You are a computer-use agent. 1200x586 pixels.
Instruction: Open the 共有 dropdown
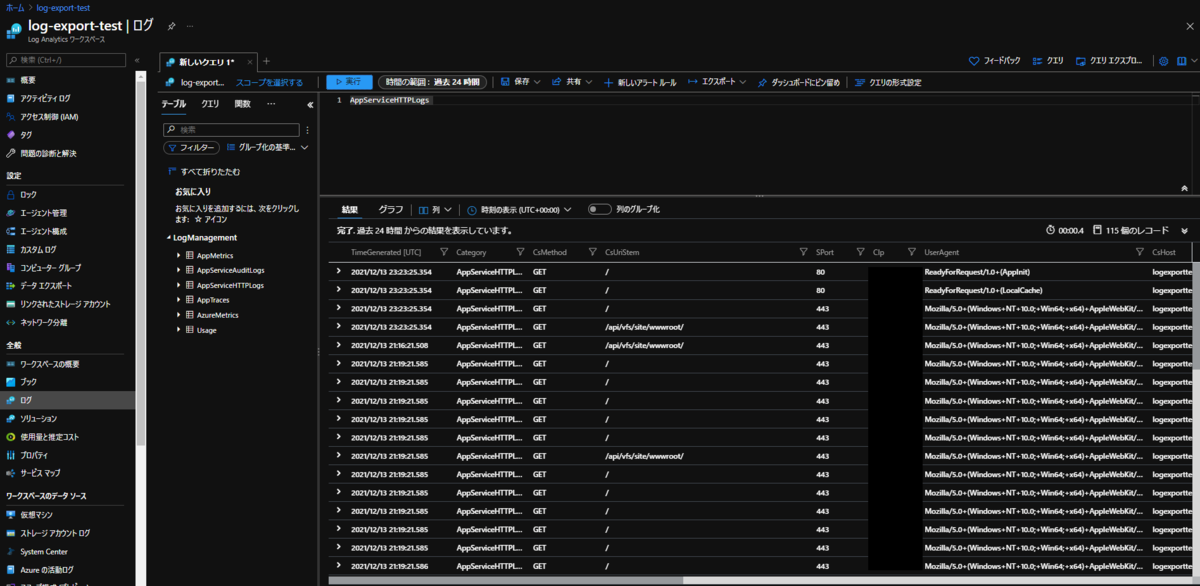[x=572, y=82]
